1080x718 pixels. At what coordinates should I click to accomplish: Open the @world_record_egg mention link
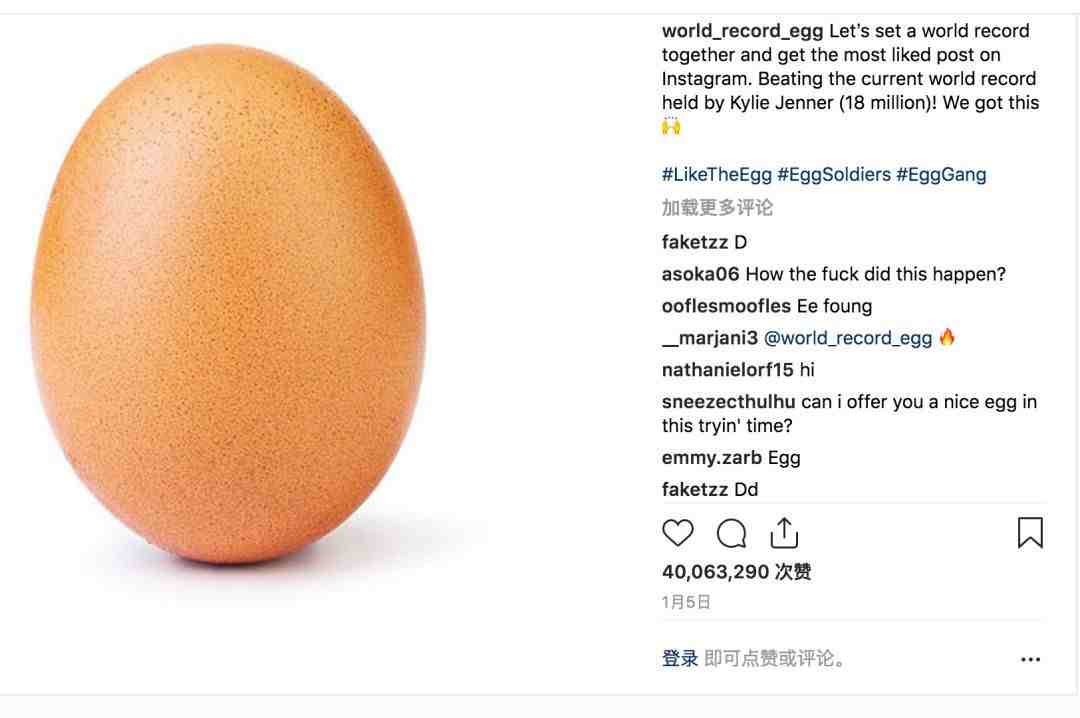click(x=848, y=338)
